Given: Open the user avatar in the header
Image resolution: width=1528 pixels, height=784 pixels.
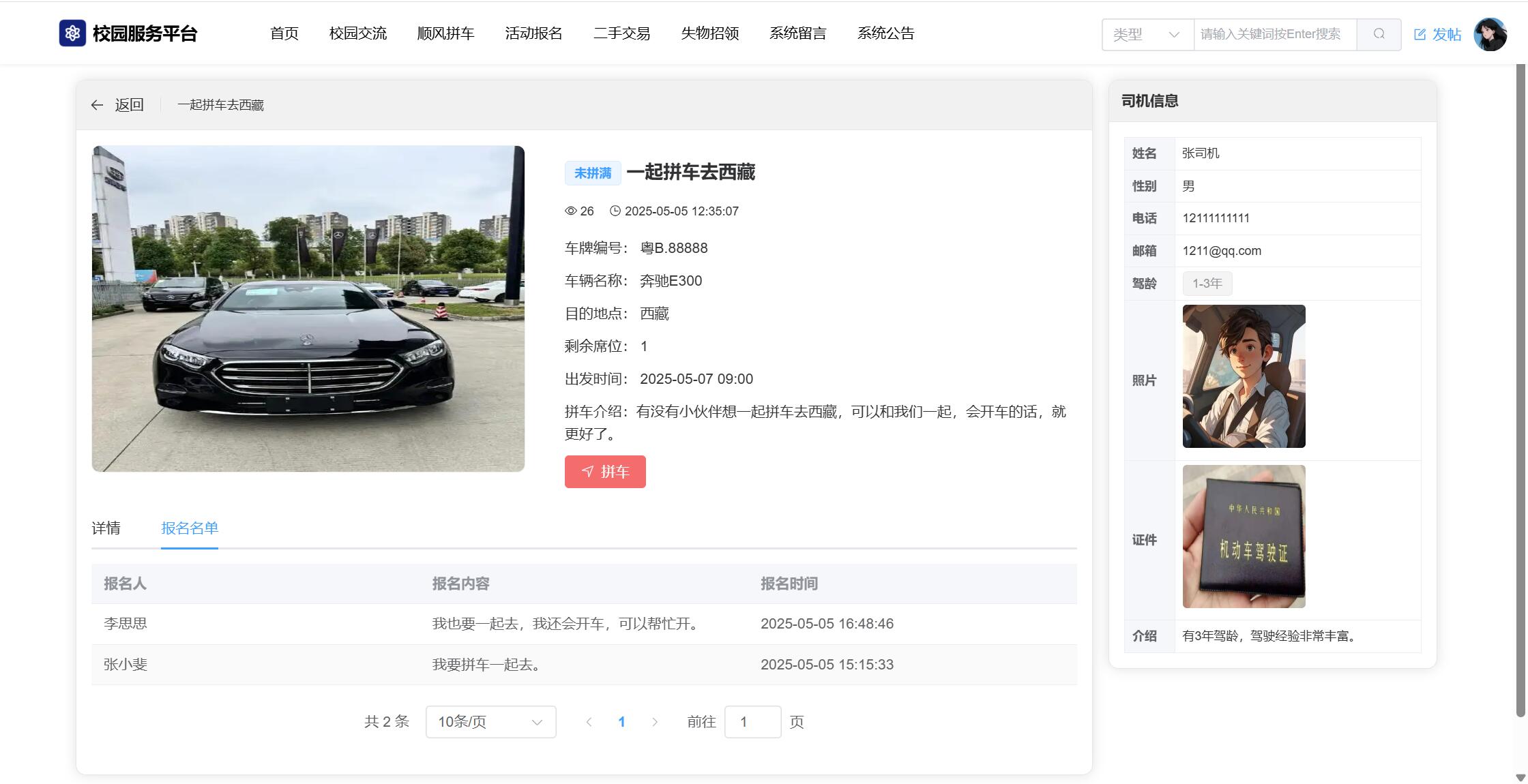Looking at the screenshot, I should pos(1490,34).
